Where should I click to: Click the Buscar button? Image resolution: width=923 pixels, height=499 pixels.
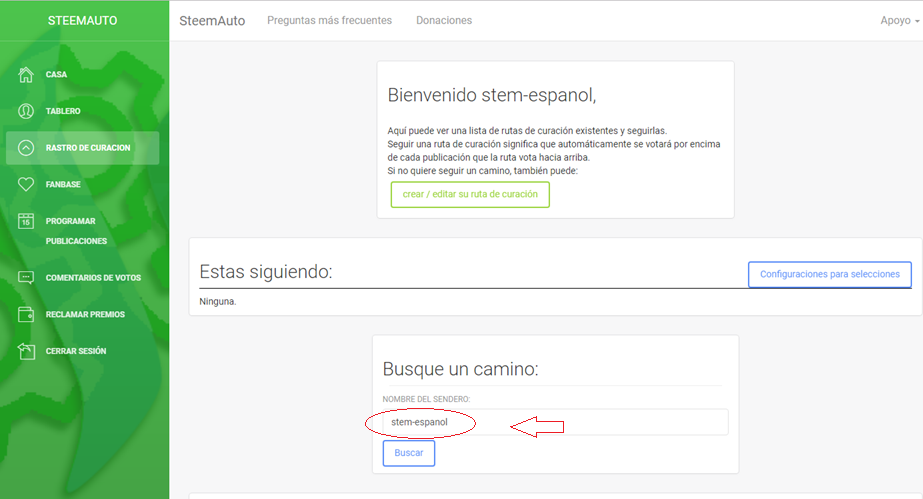click(x=409, y=453)
